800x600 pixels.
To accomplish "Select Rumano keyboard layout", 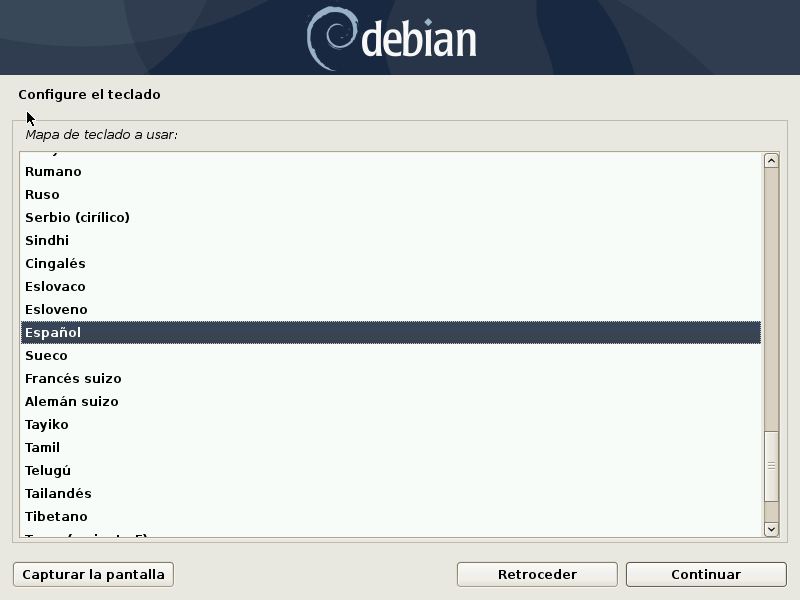I will pyautogui.click(x=54, y=172).
